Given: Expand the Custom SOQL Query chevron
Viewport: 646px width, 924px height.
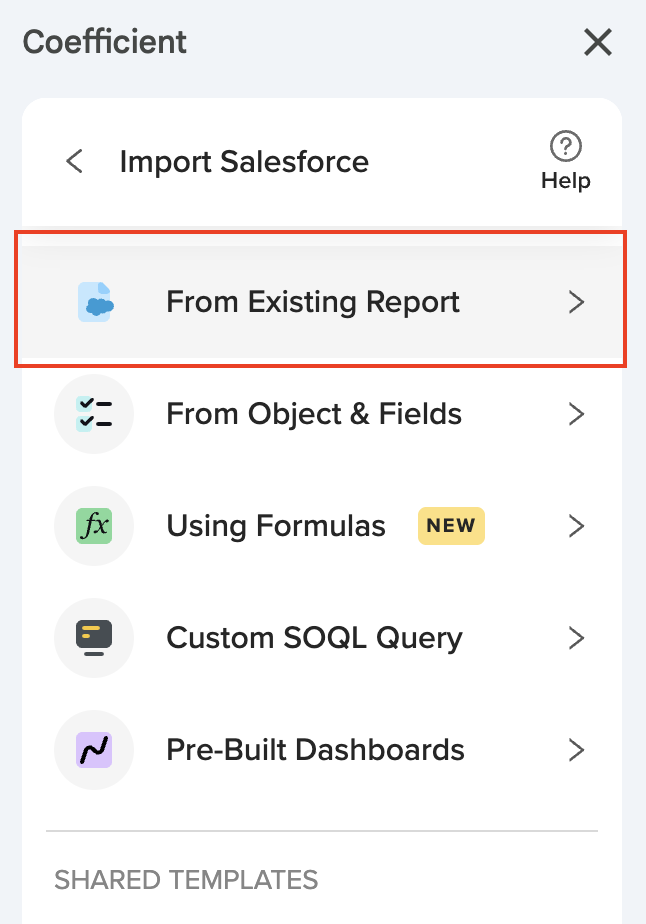Looking at the screenshot, I should click(576, 638).
